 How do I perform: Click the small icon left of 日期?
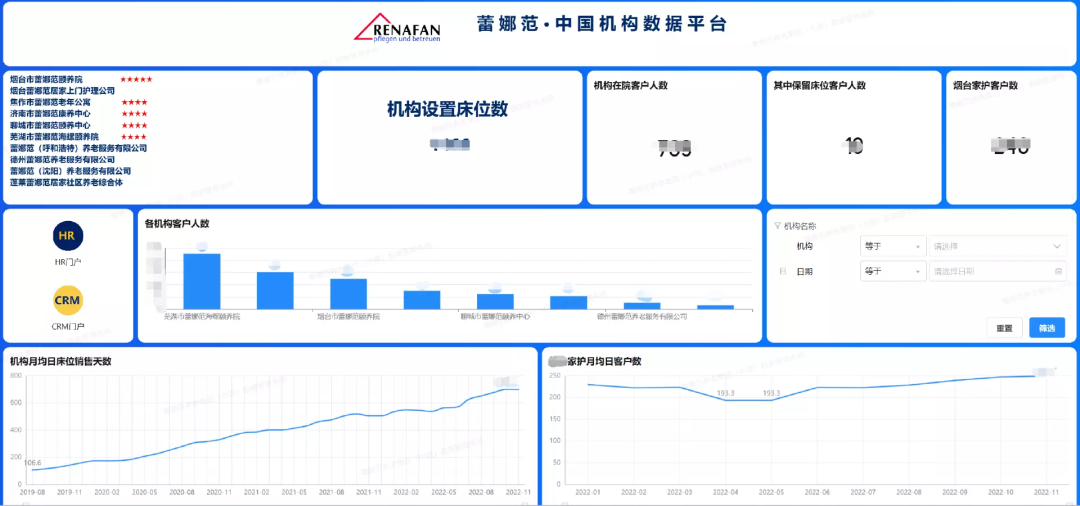coord(782,272)
